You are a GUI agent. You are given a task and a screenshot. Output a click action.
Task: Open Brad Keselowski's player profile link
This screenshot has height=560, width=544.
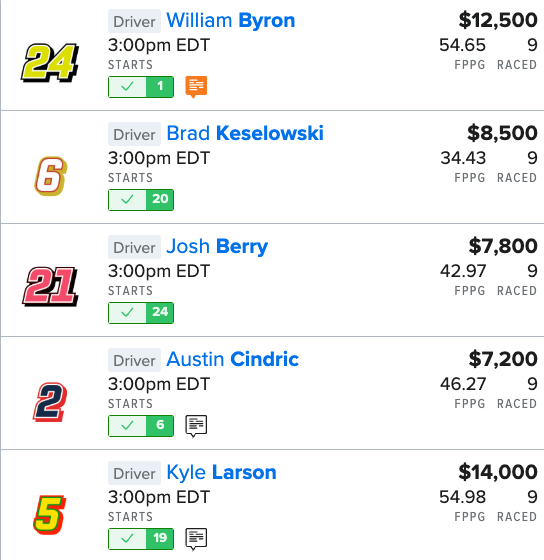(x=245, y=134)
